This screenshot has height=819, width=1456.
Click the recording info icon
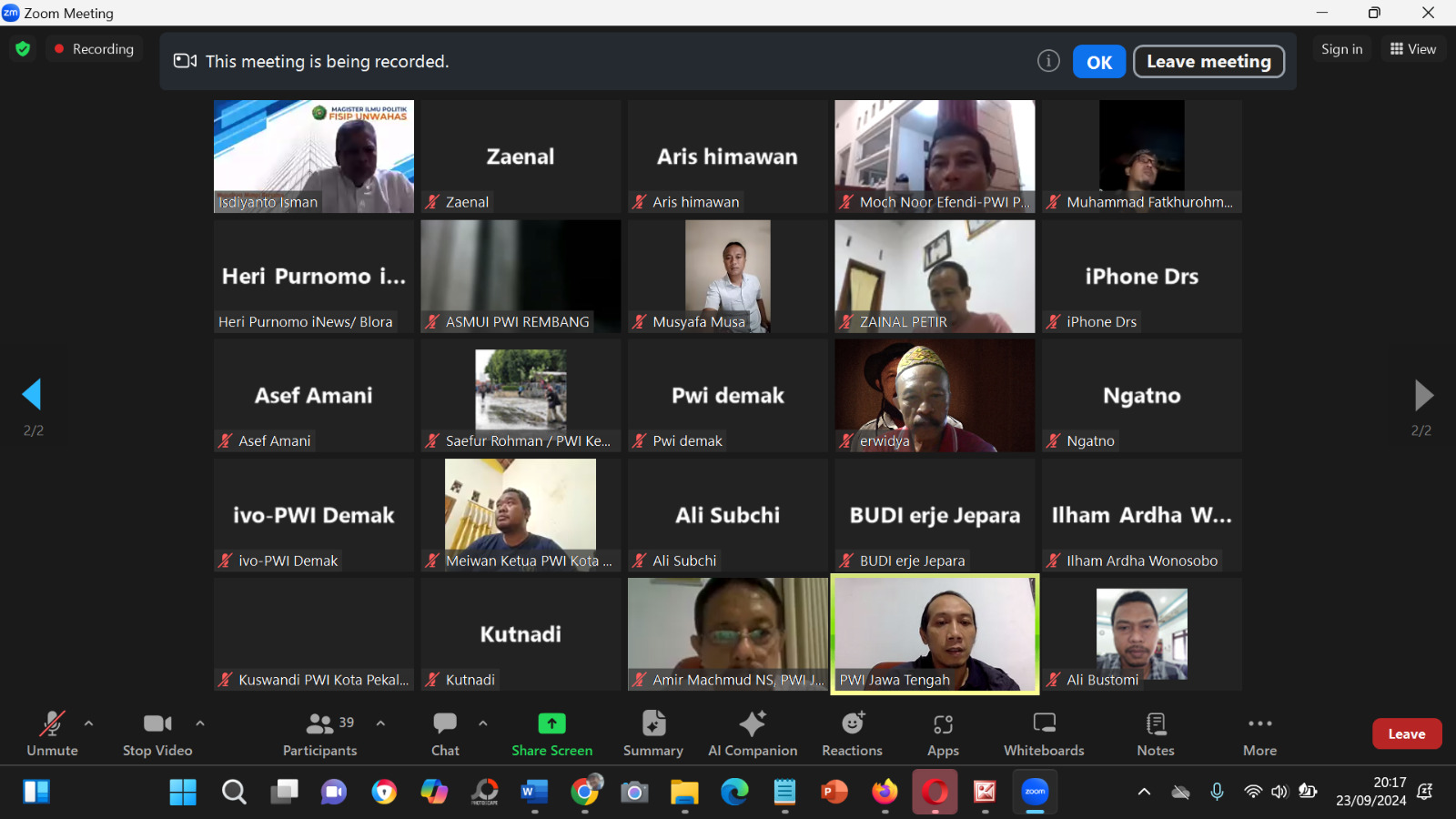point(1048,61)
